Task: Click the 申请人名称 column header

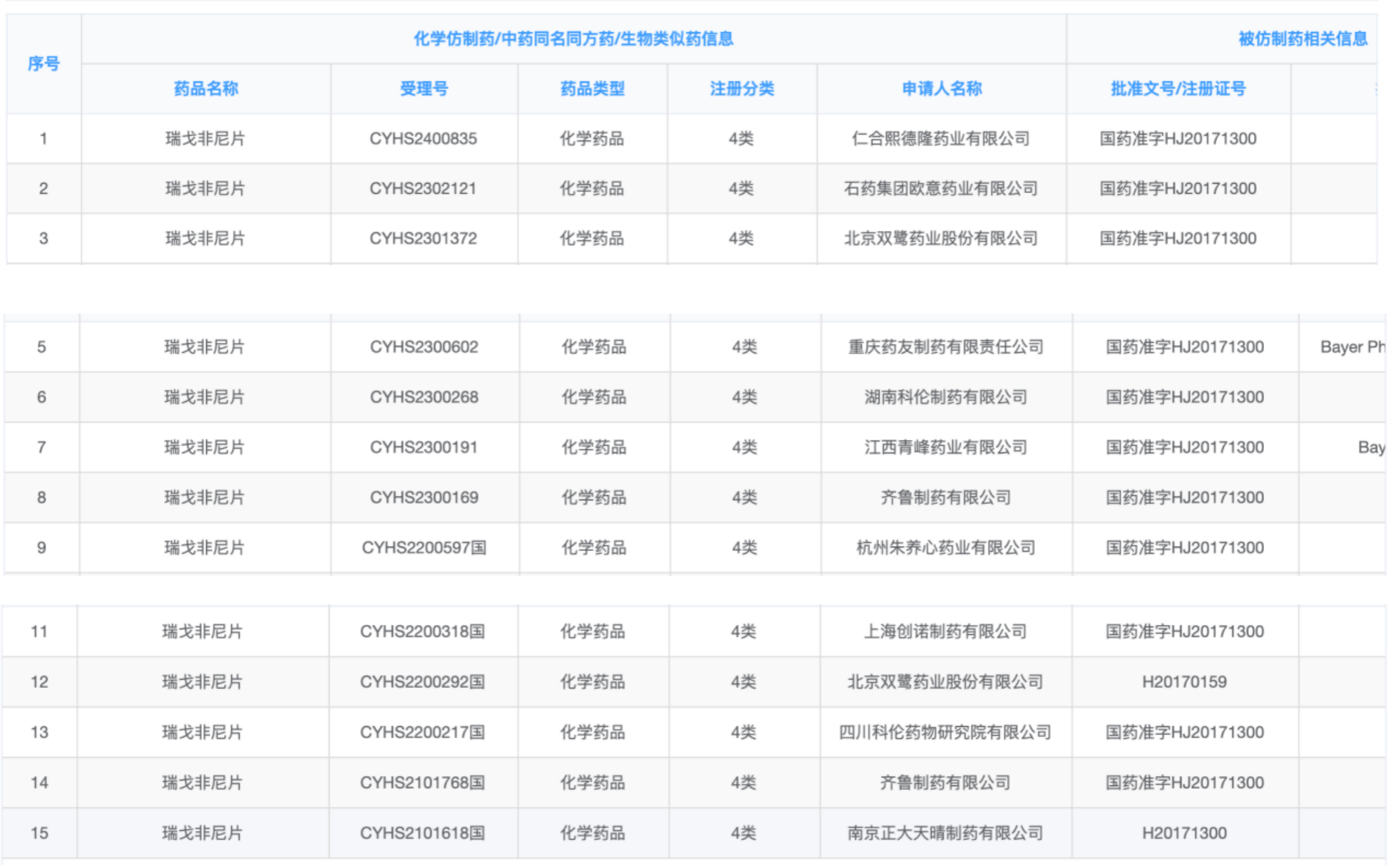Action: [942, 89]
